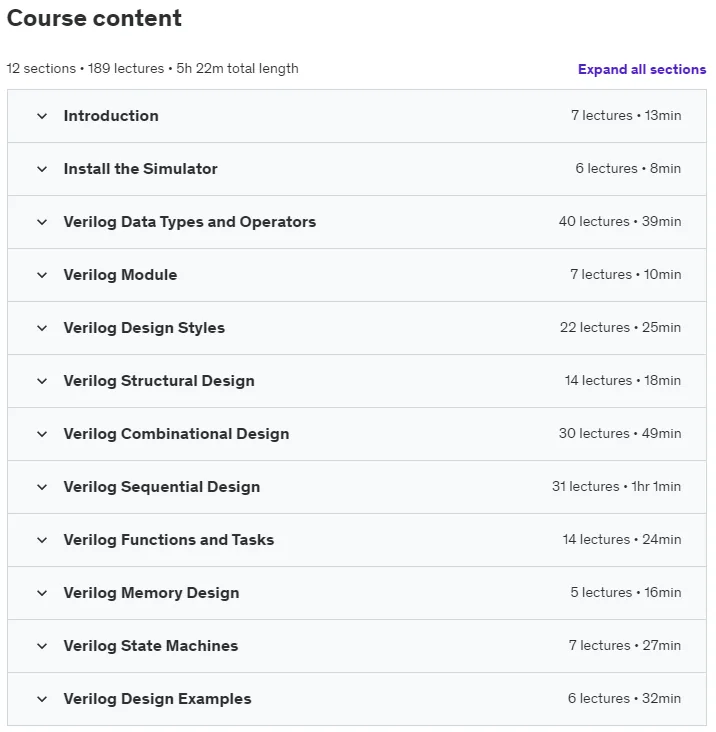Expand Verilog Module chevron arrow
This screenshot has height=732, width=716.
42,275
